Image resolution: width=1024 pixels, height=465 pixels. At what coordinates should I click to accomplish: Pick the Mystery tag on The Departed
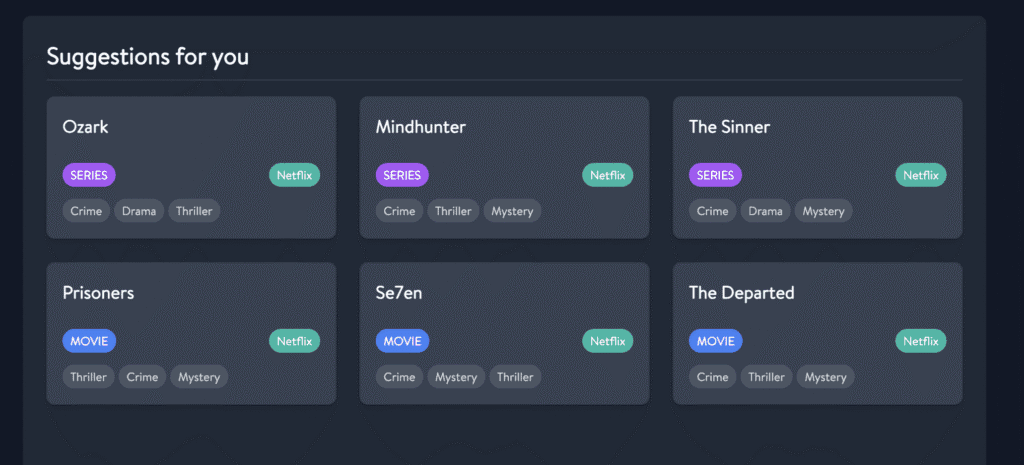point(825,377)
